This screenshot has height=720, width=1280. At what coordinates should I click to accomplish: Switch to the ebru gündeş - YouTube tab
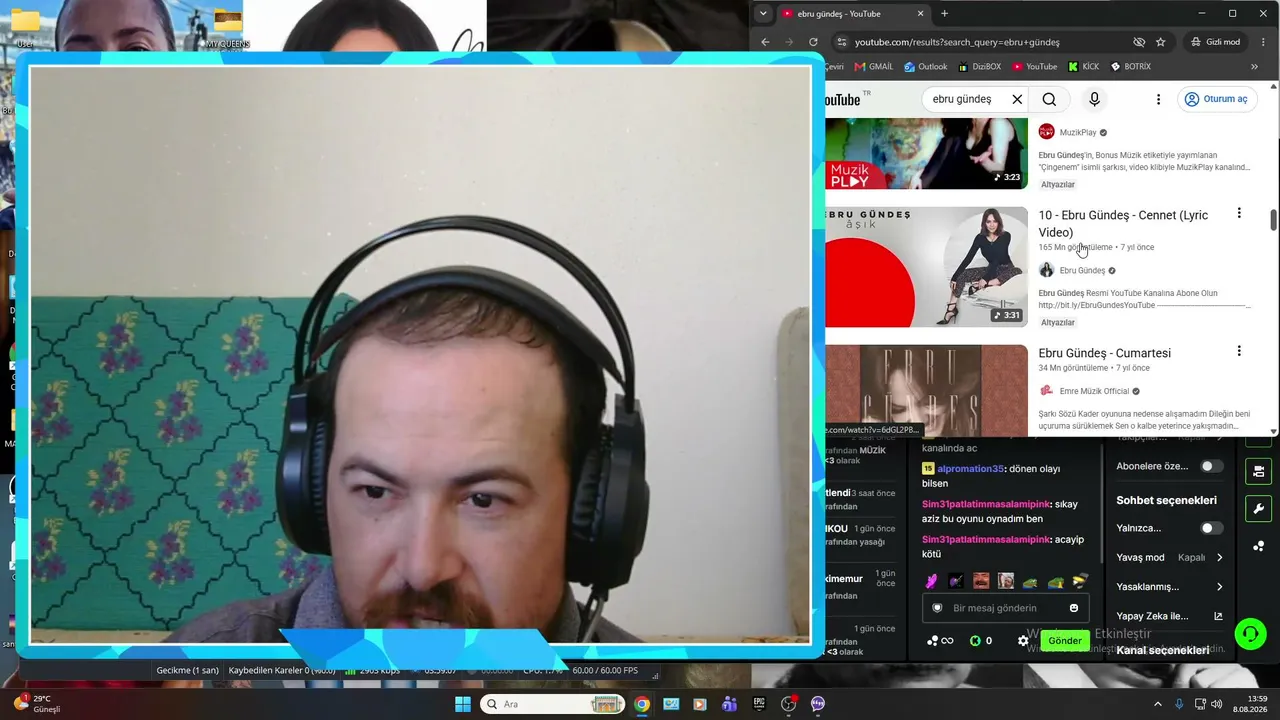[x=855, y=13]
